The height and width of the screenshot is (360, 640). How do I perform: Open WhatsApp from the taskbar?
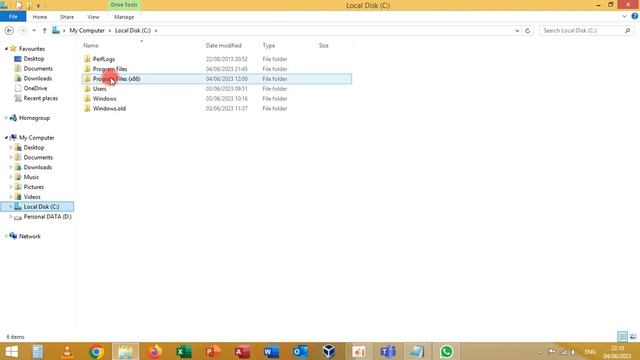[446, 351]
